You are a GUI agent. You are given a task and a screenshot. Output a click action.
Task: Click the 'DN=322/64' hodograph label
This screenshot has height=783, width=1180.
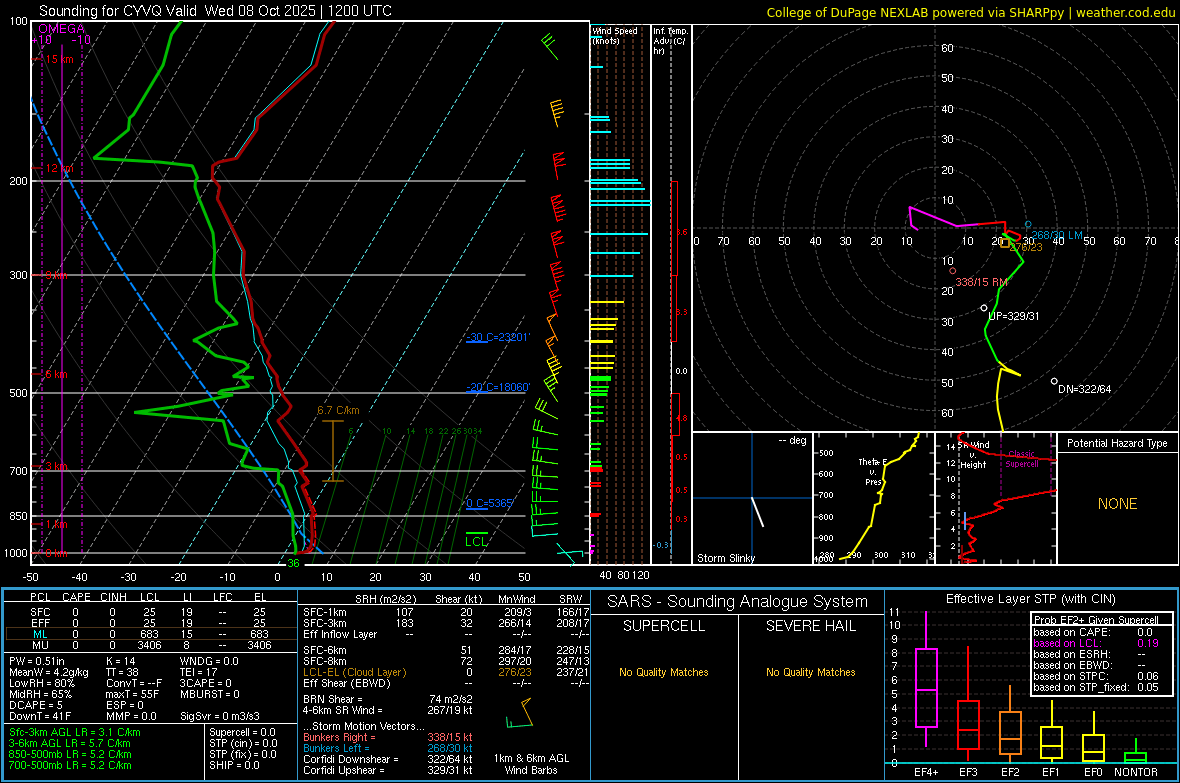click(1084, 389)
